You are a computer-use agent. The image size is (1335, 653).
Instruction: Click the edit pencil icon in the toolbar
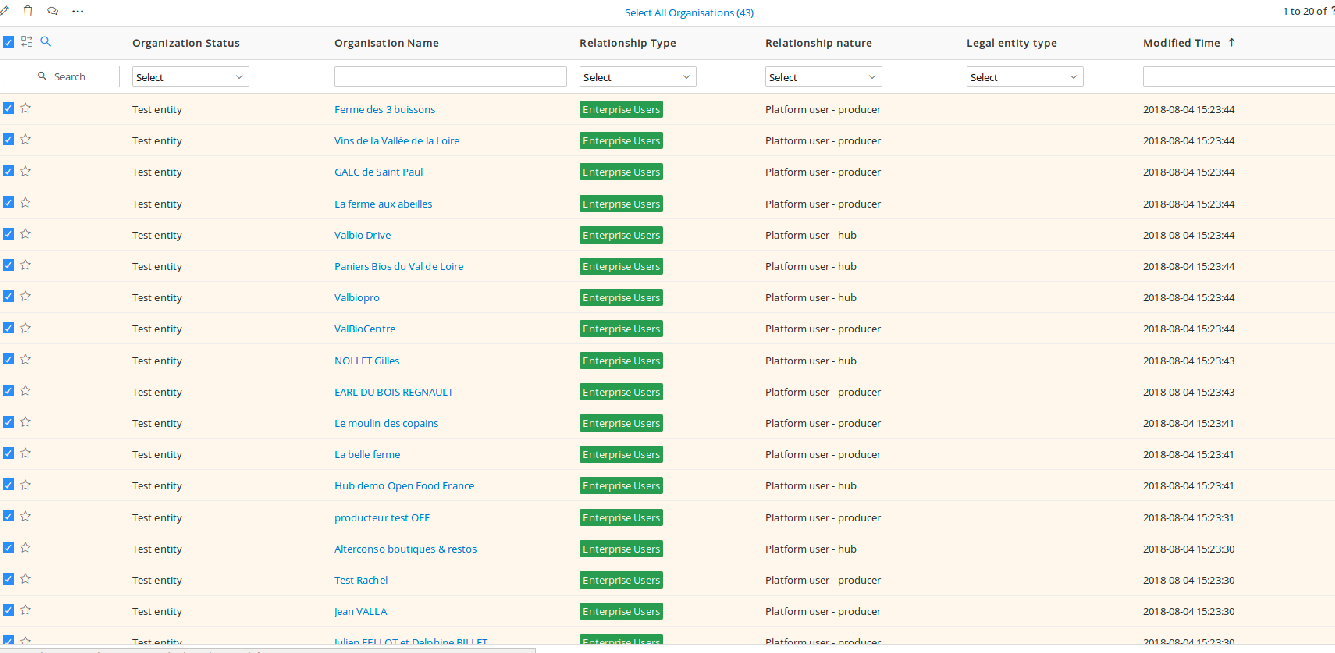point(4,11)
